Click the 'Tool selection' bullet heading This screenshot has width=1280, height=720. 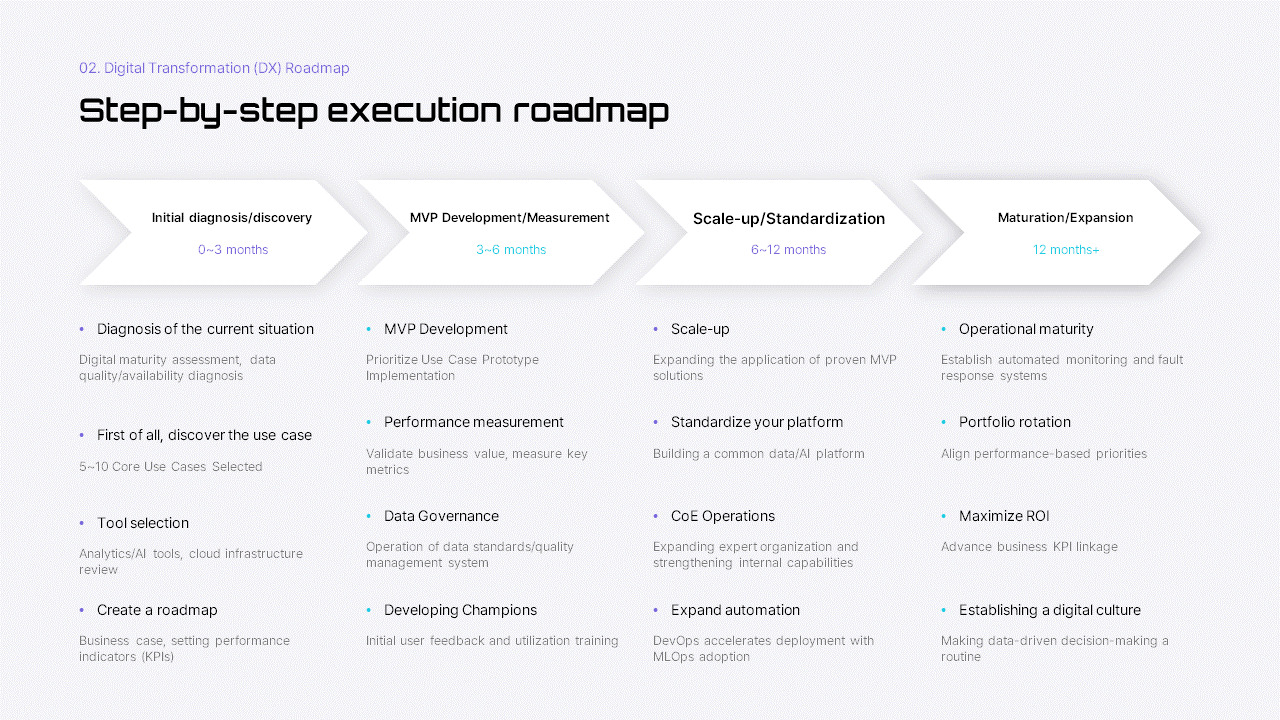[x=143, y=523]
